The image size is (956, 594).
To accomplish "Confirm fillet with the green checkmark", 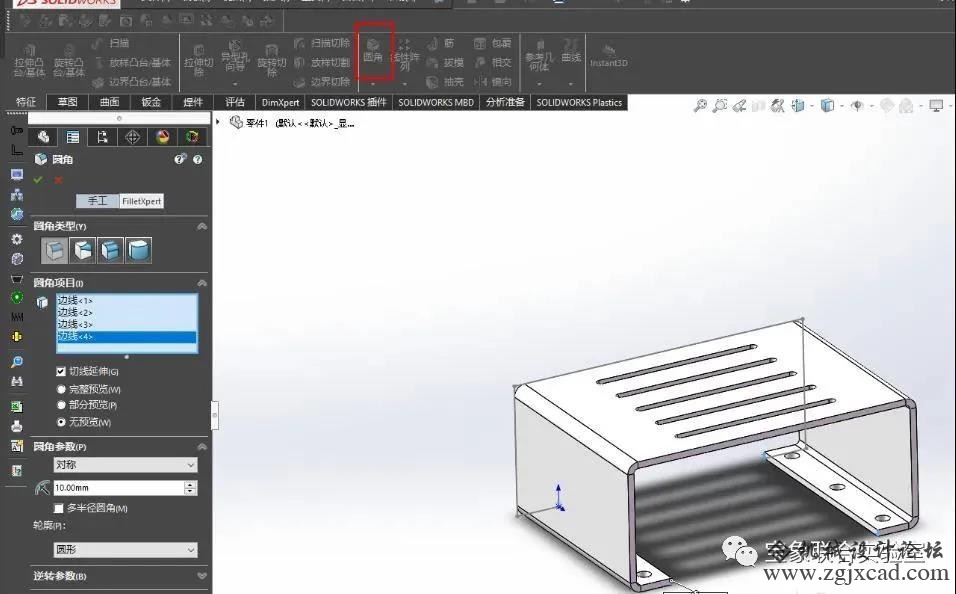I will click(x=38, y=180).
